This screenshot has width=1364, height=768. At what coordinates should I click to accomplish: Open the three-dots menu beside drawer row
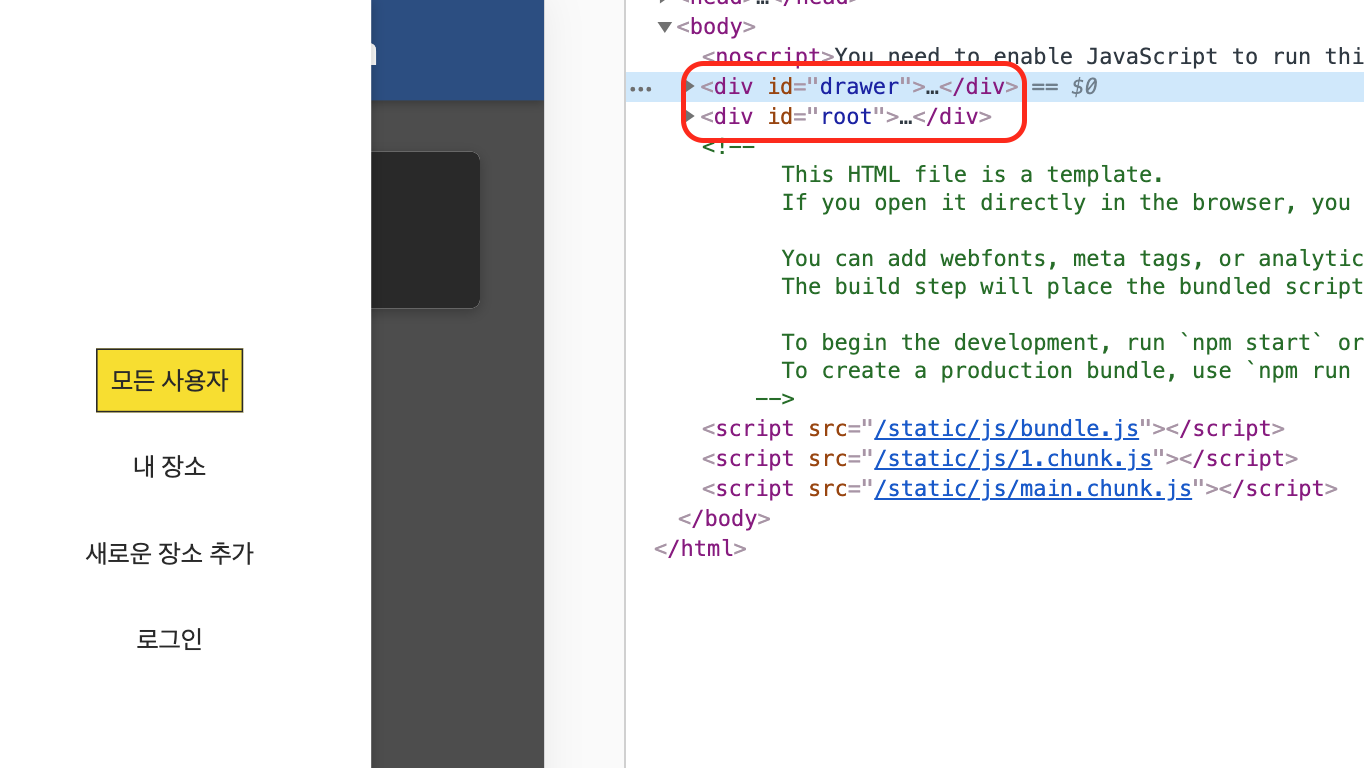pyautogui.click(x=640, y=88)
